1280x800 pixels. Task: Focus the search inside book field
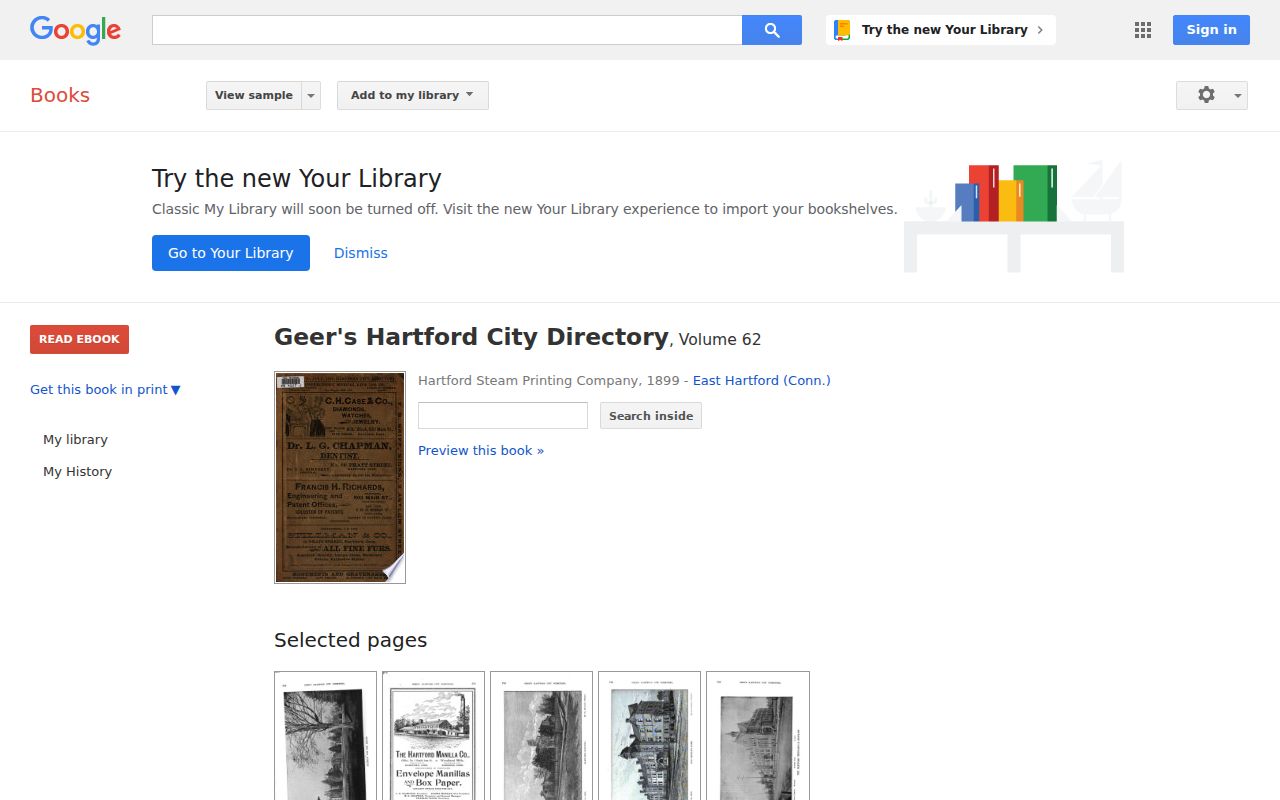(x=503, y=415)
